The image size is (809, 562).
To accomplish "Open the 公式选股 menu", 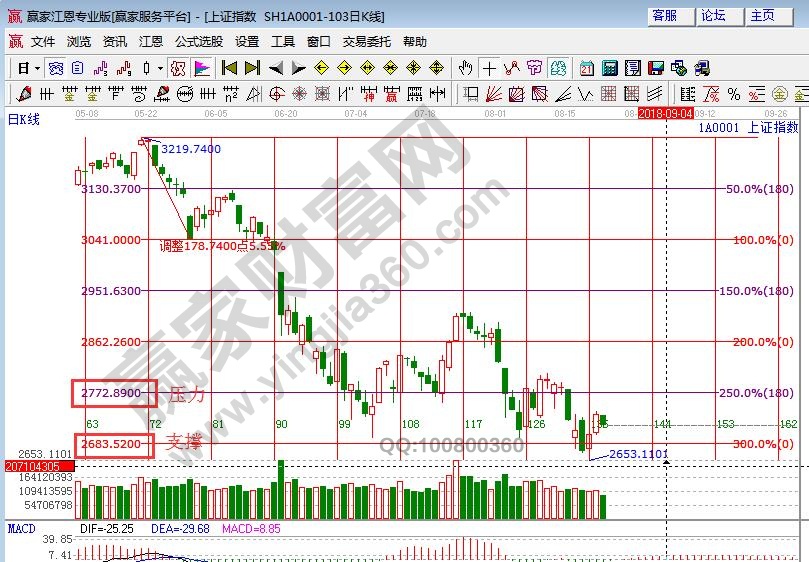I will pyautogui.click(x=199, y=42).
